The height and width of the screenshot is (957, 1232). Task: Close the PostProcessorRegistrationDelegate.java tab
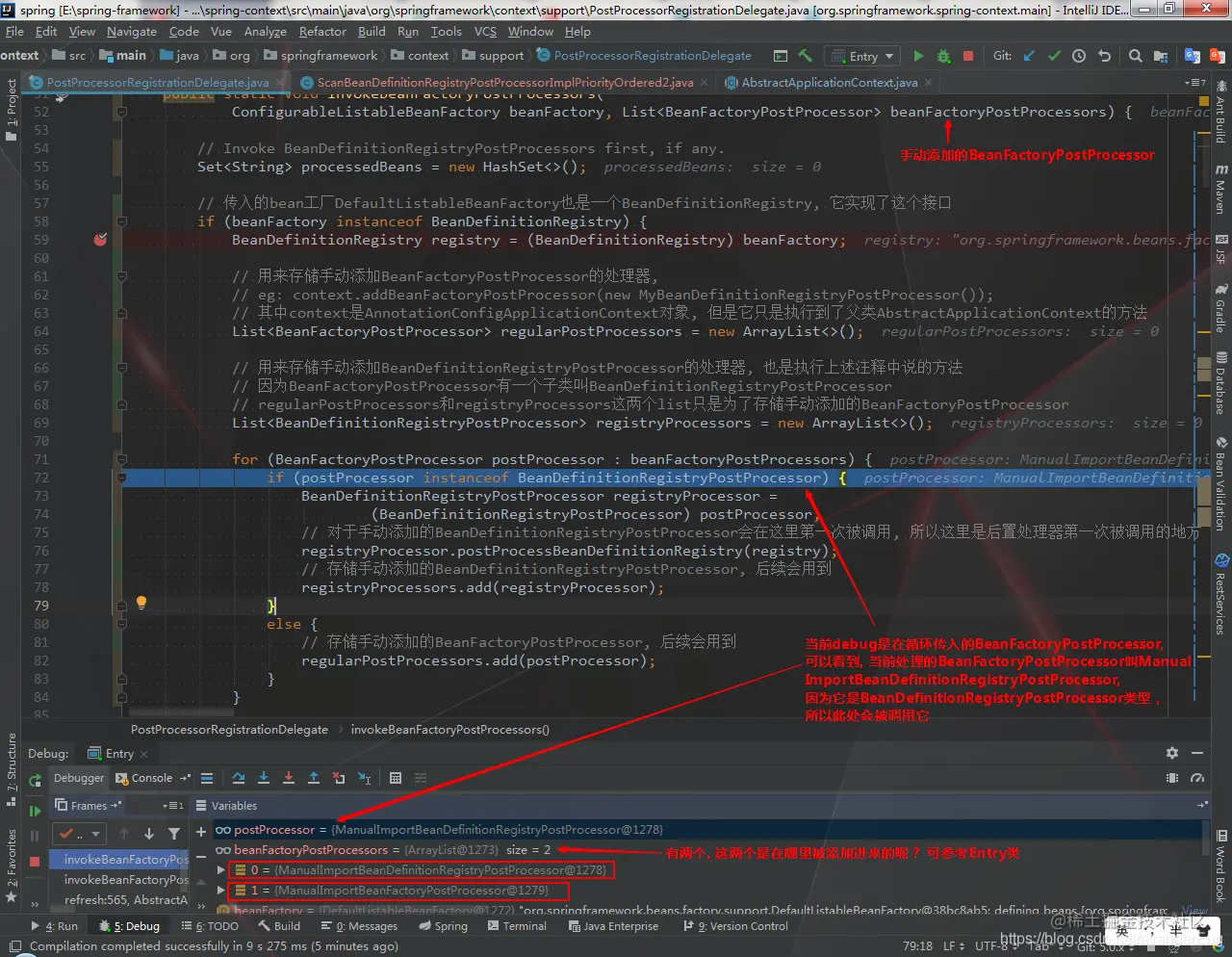(x=279, y=83)
